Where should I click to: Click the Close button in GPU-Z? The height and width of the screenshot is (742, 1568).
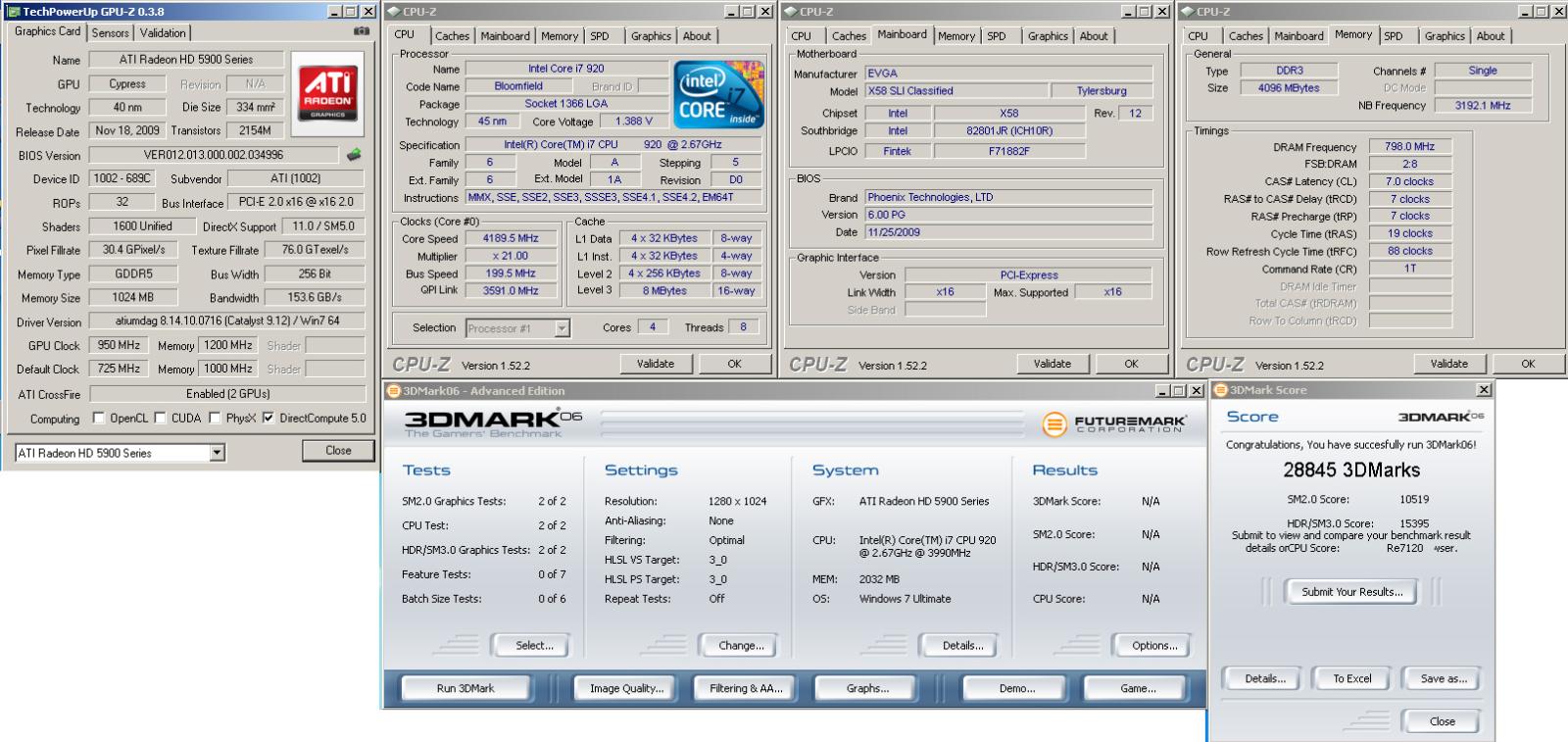tap(338, 451)
